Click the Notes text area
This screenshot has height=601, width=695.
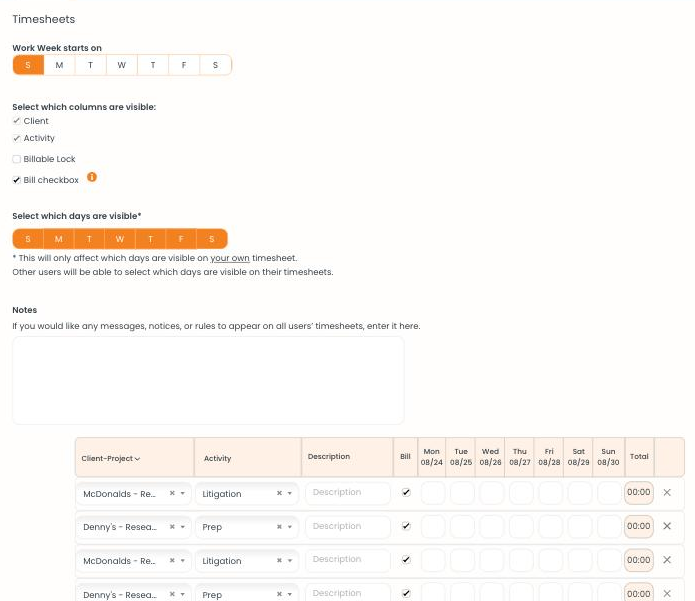[208, 380]
